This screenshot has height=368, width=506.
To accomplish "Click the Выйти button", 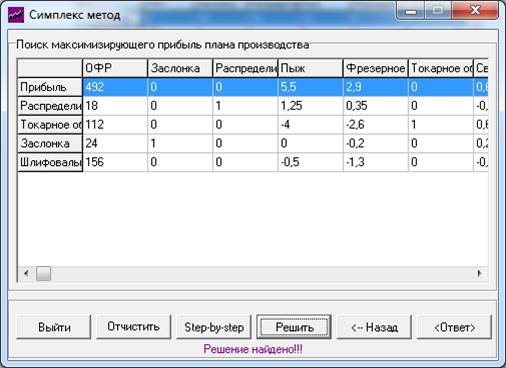I will point(54,327).
